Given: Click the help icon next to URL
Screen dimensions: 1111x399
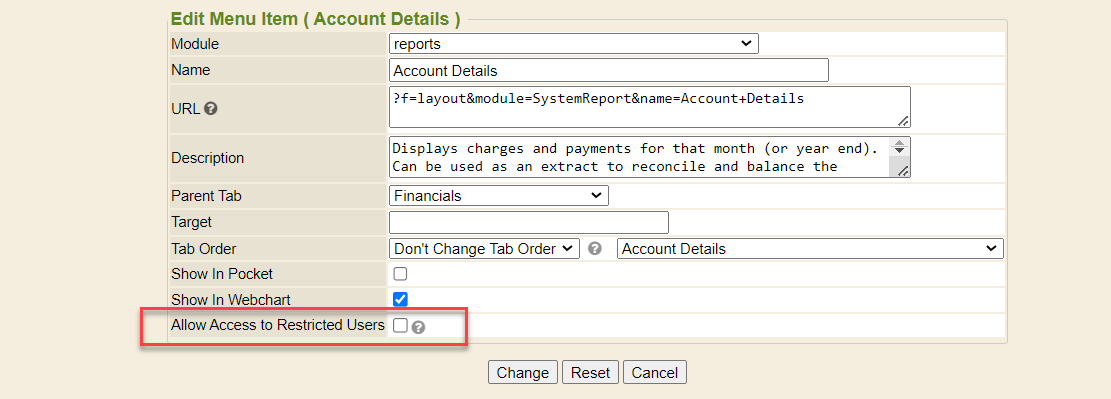Looking at the screenshot, I should tap(210, 109).
